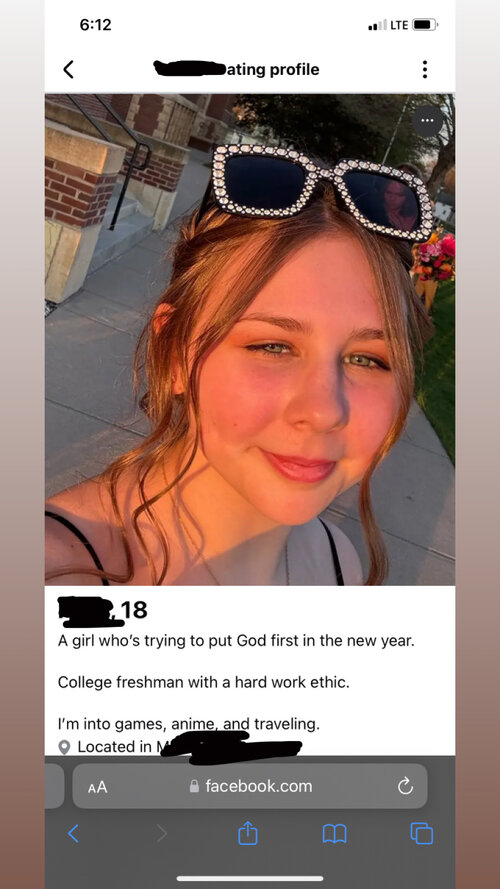
Task: Switch to the adjacent tab peeking at left edge
Action: pyautogui.click(x=54, y=786)
